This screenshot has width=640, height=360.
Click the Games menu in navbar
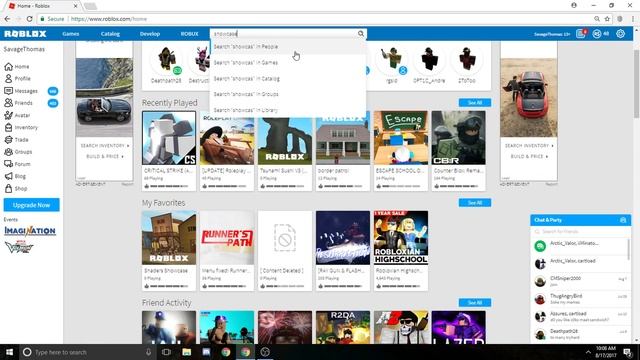tap(71, 34)
